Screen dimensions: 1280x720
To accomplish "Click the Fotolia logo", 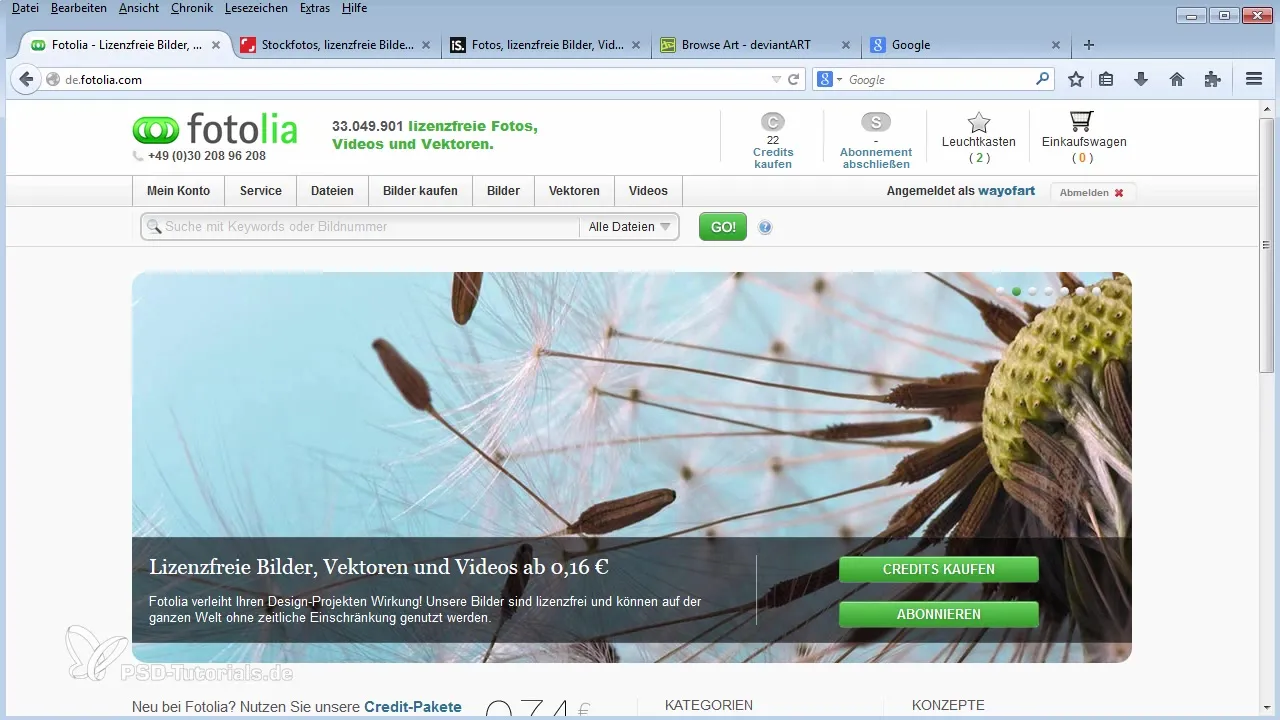I will click(x=215, y=130).
